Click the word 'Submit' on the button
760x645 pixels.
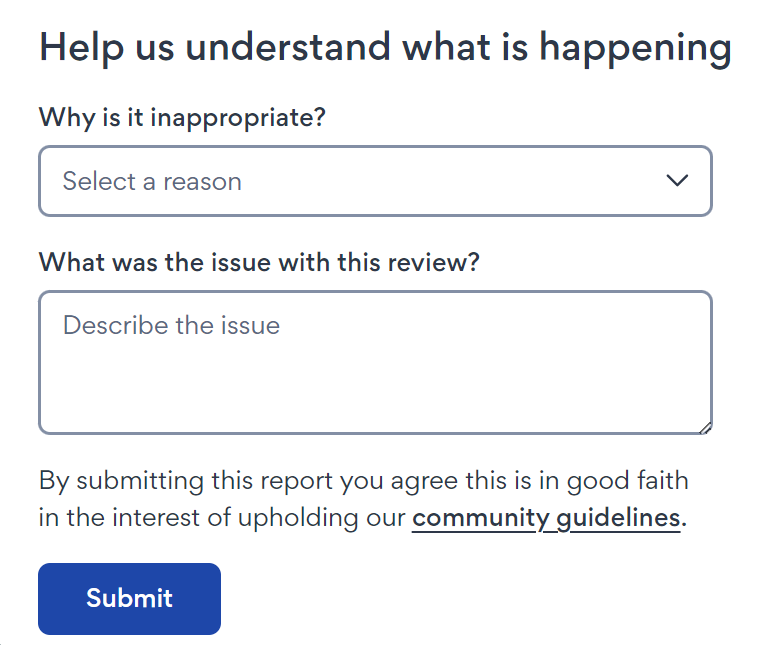click(129, 598)
